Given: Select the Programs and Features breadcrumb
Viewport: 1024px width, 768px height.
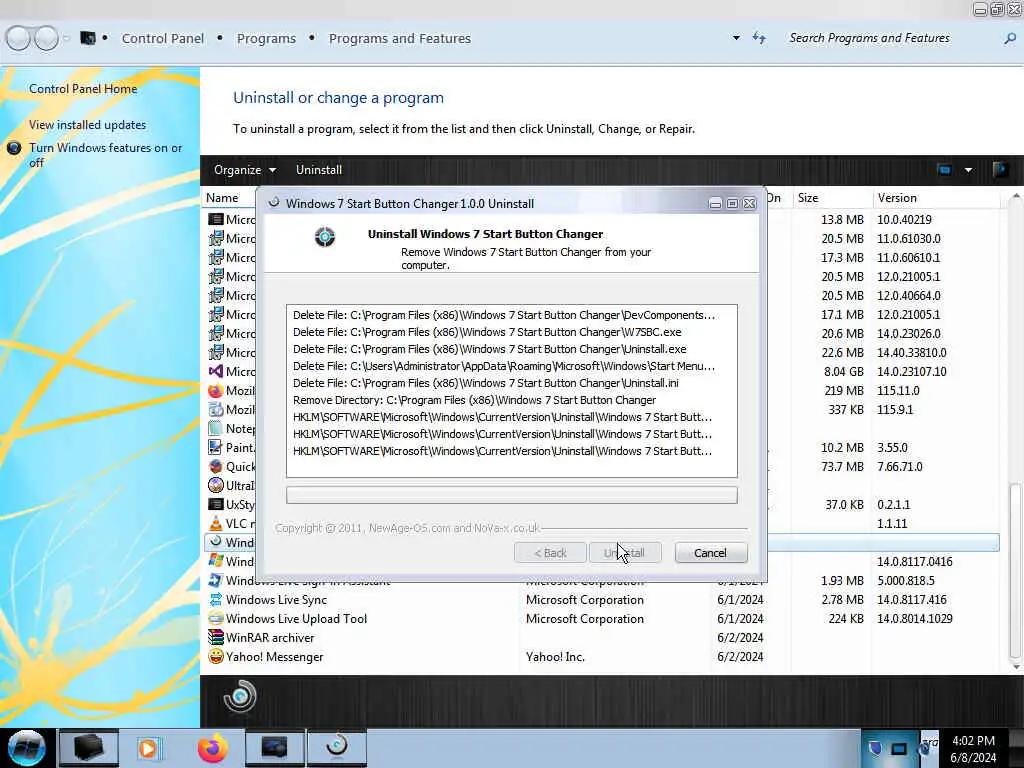Looking at the screenshot, I should point(400,39).
